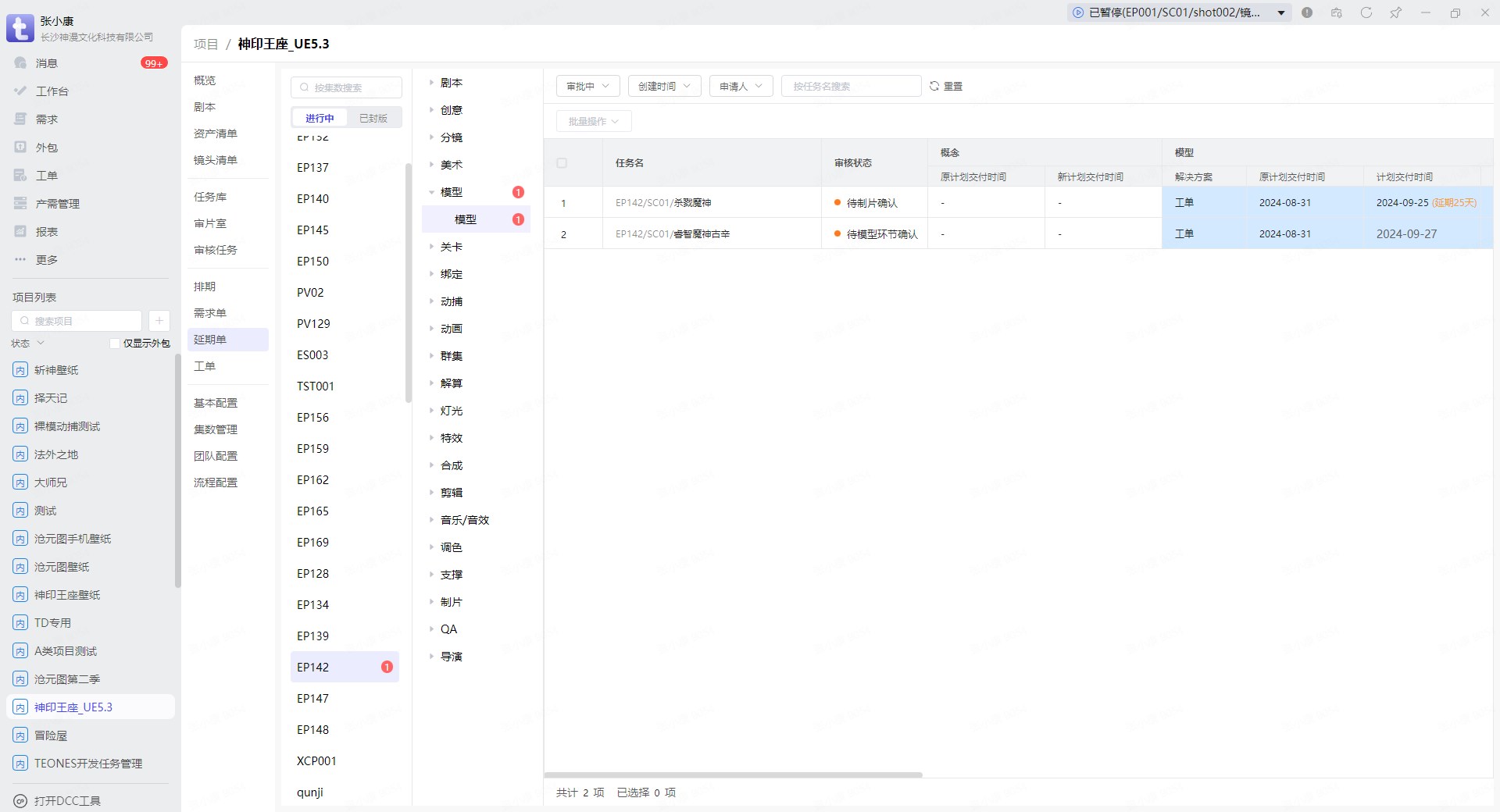1500x812 pixels.
Task: Check the select-all checkbox in table header
Action: click(562, 163)
